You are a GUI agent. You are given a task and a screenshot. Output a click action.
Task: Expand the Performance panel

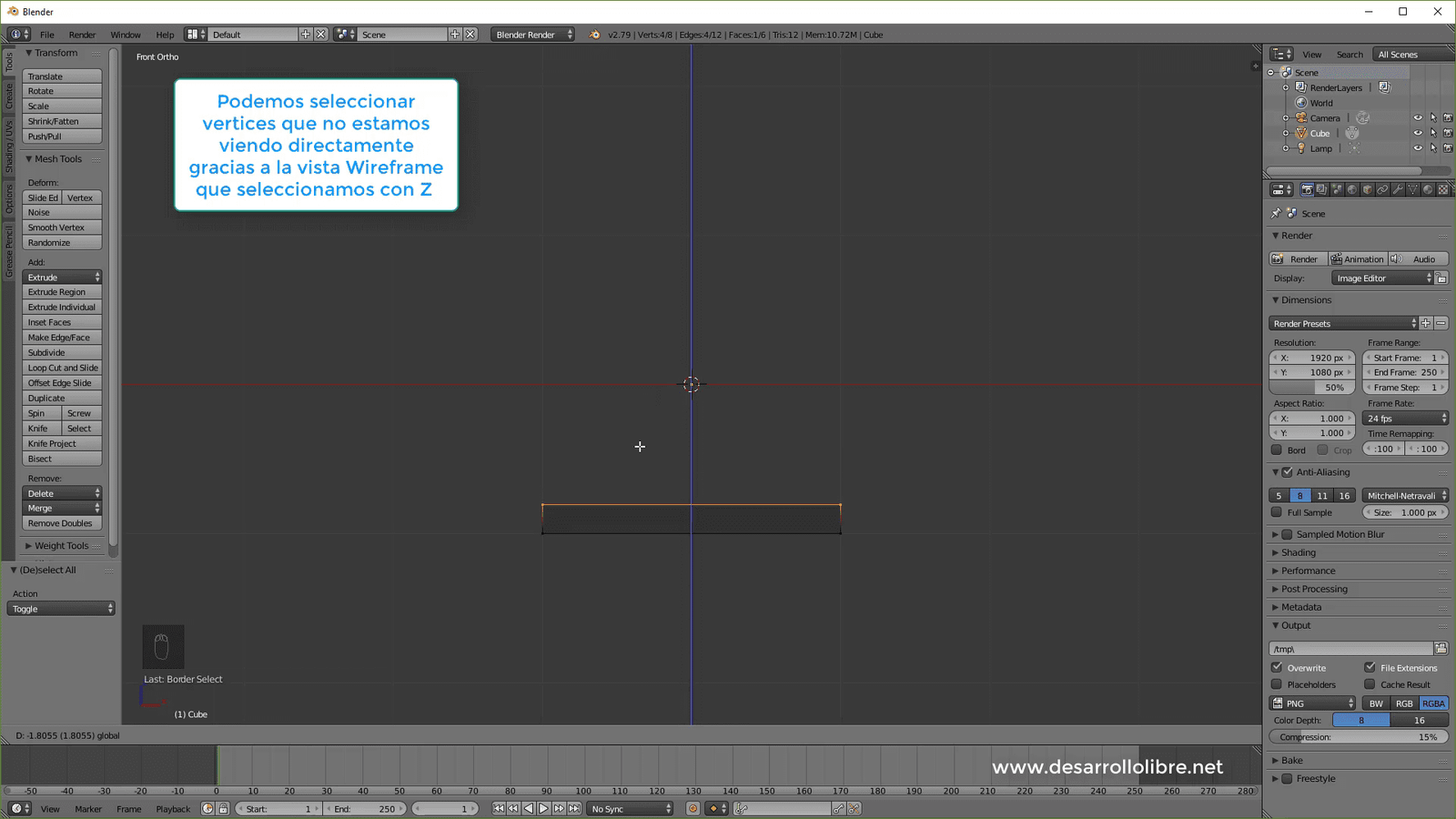tap(1308, 571)
